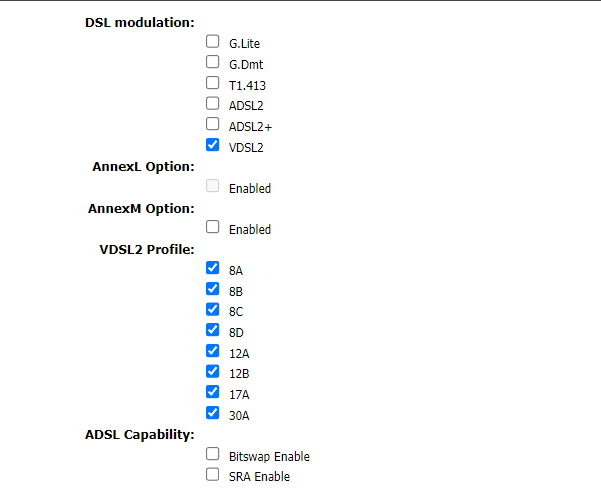Disable VDSL2 profile 8B

pos(212,289)
